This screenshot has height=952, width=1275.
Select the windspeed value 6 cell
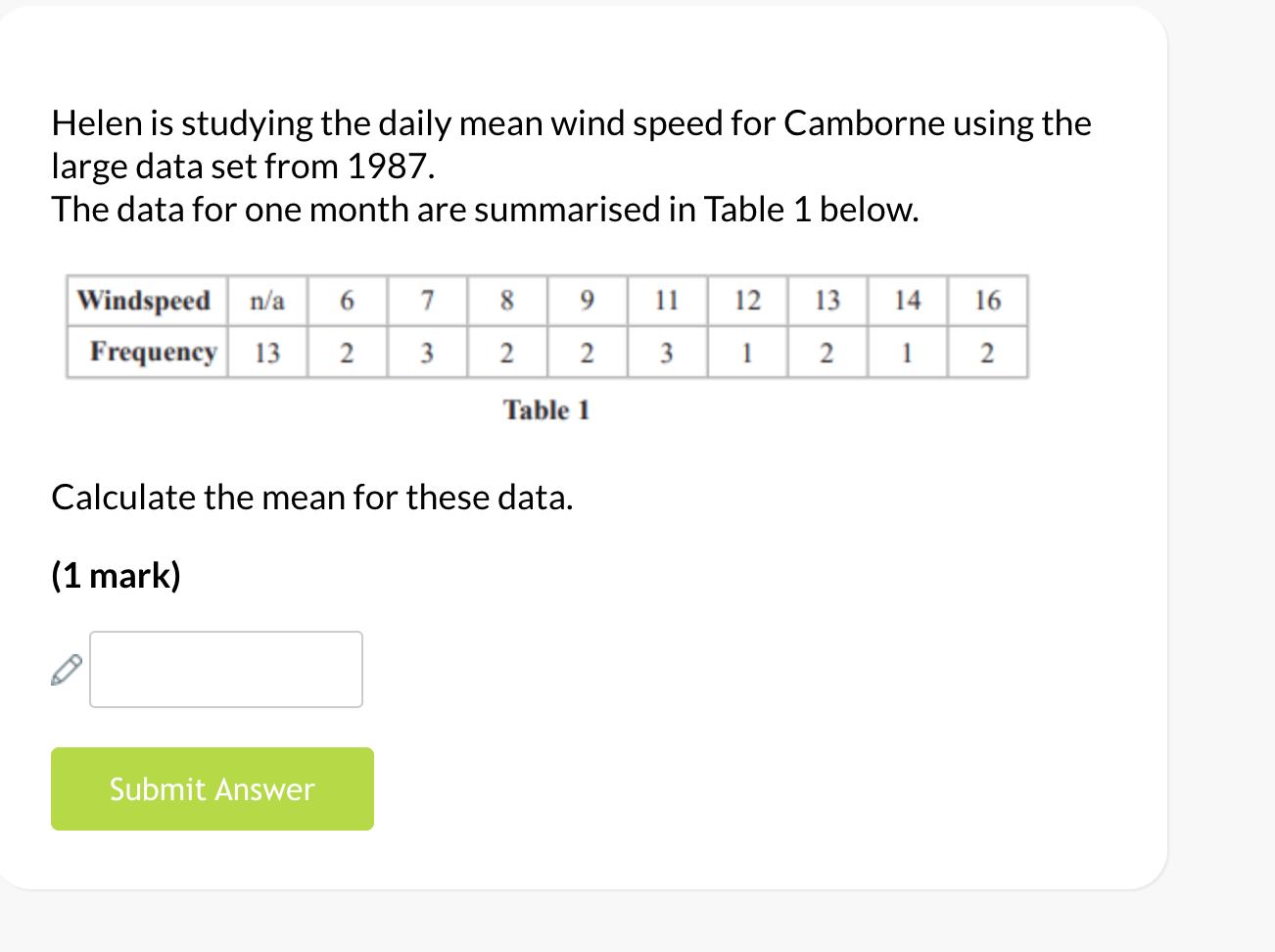pos(347,301)
